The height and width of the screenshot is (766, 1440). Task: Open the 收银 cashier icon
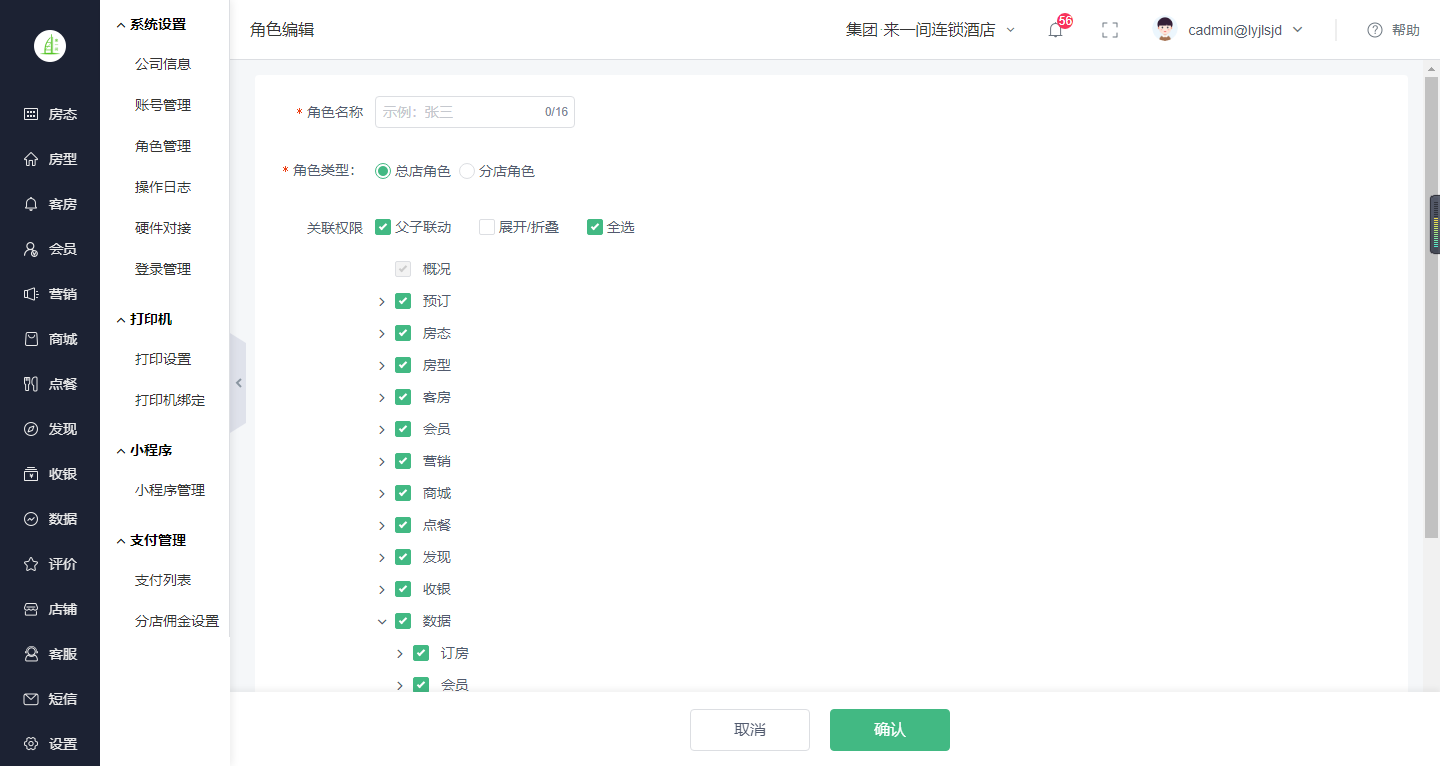tap(31, 474)
